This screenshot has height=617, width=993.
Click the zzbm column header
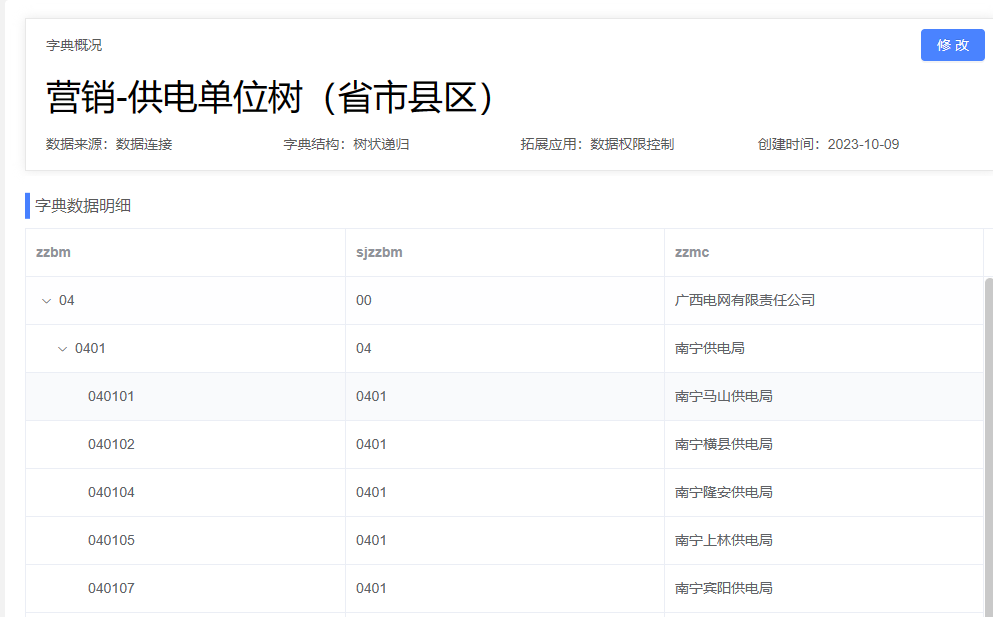coord(53,252)
